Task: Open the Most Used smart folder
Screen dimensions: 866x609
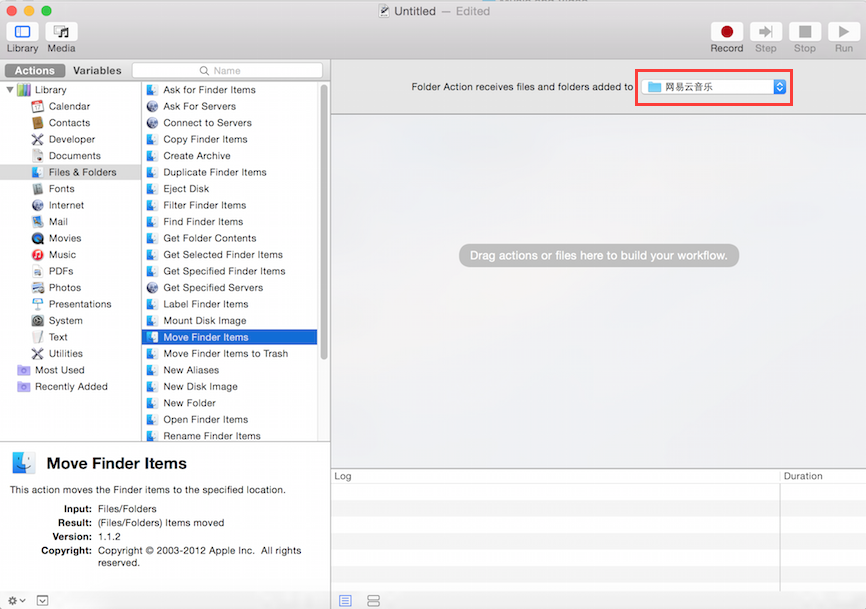Action: (x=60, y=370)
